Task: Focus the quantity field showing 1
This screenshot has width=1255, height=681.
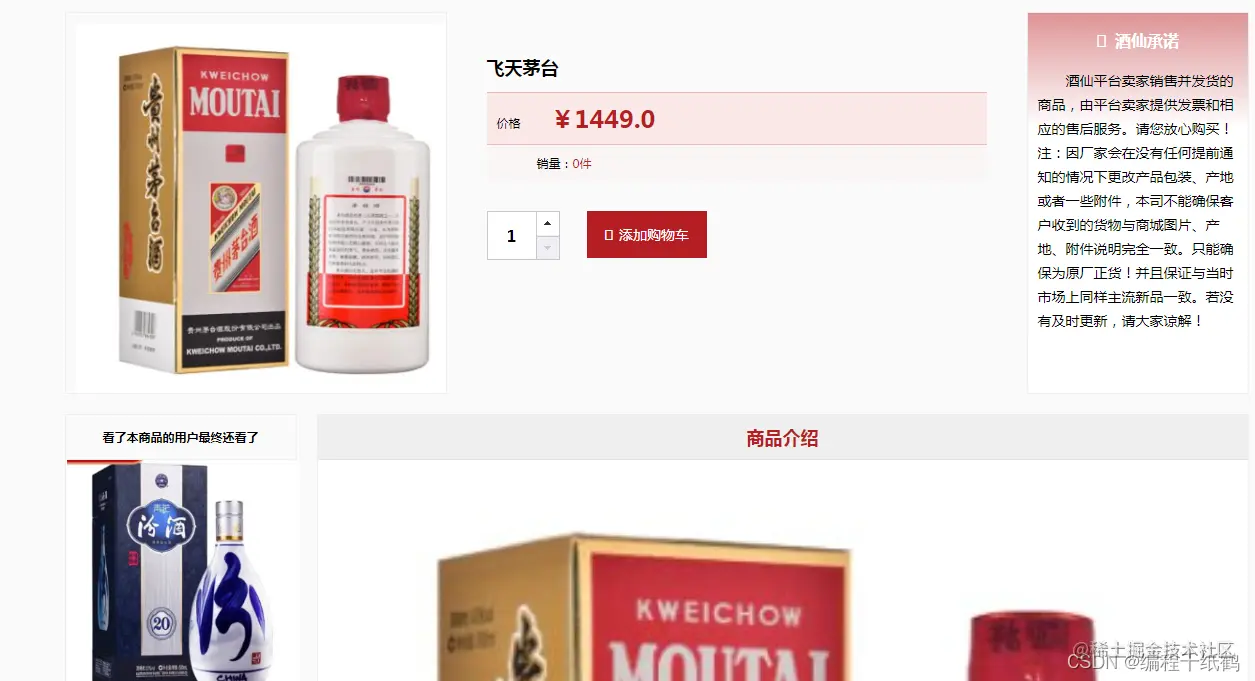Action: pos(512,236)
